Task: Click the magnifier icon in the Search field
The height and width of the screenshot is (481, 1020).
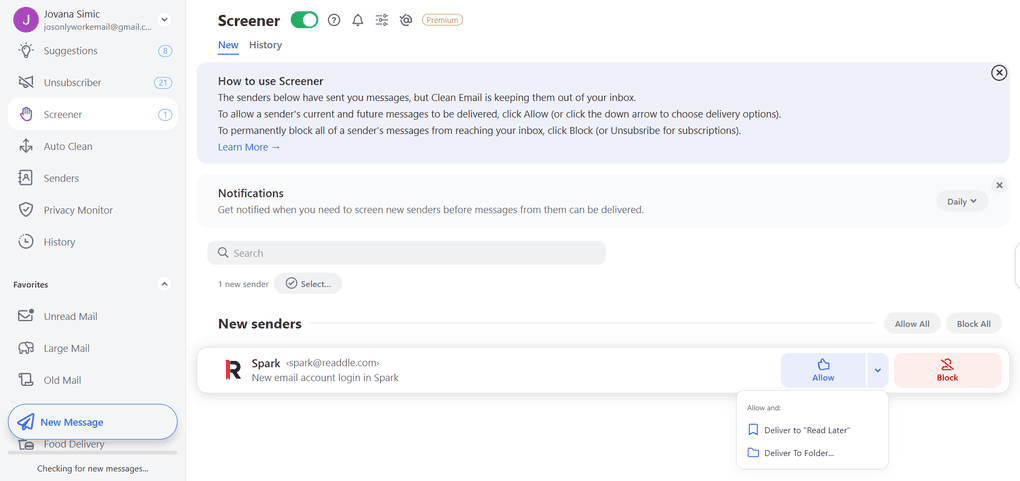Action: 223,253
